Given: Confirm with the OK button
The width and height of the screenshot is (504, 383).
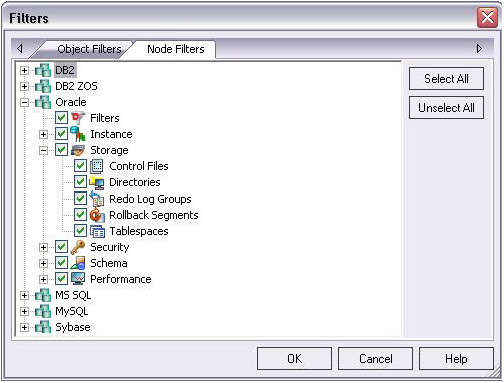Looking at the screenshot, I should pyautogui.click(x=294, y=359).
